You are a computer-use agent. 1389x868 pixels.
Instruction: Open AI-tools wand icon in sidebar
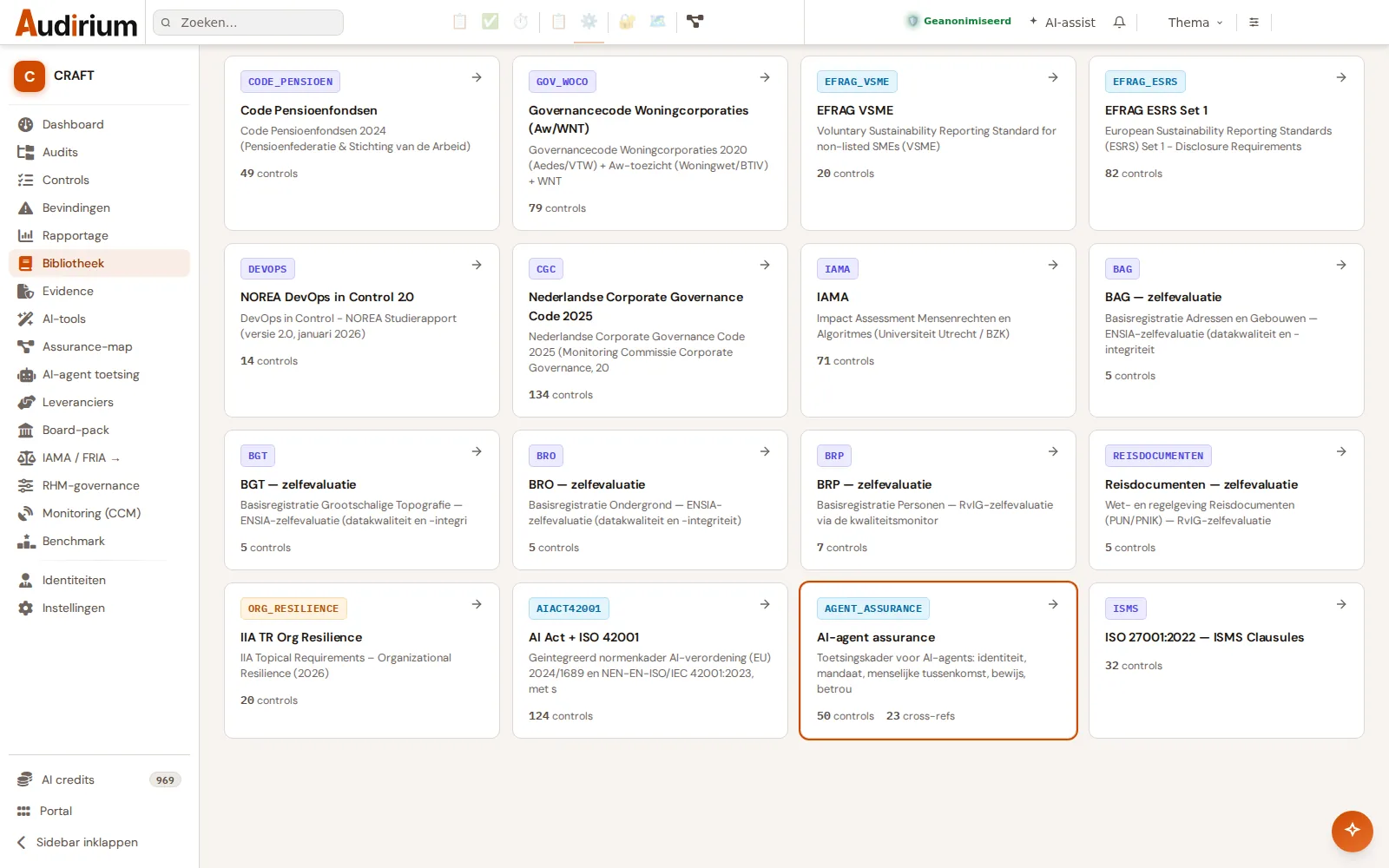[25, 319]
